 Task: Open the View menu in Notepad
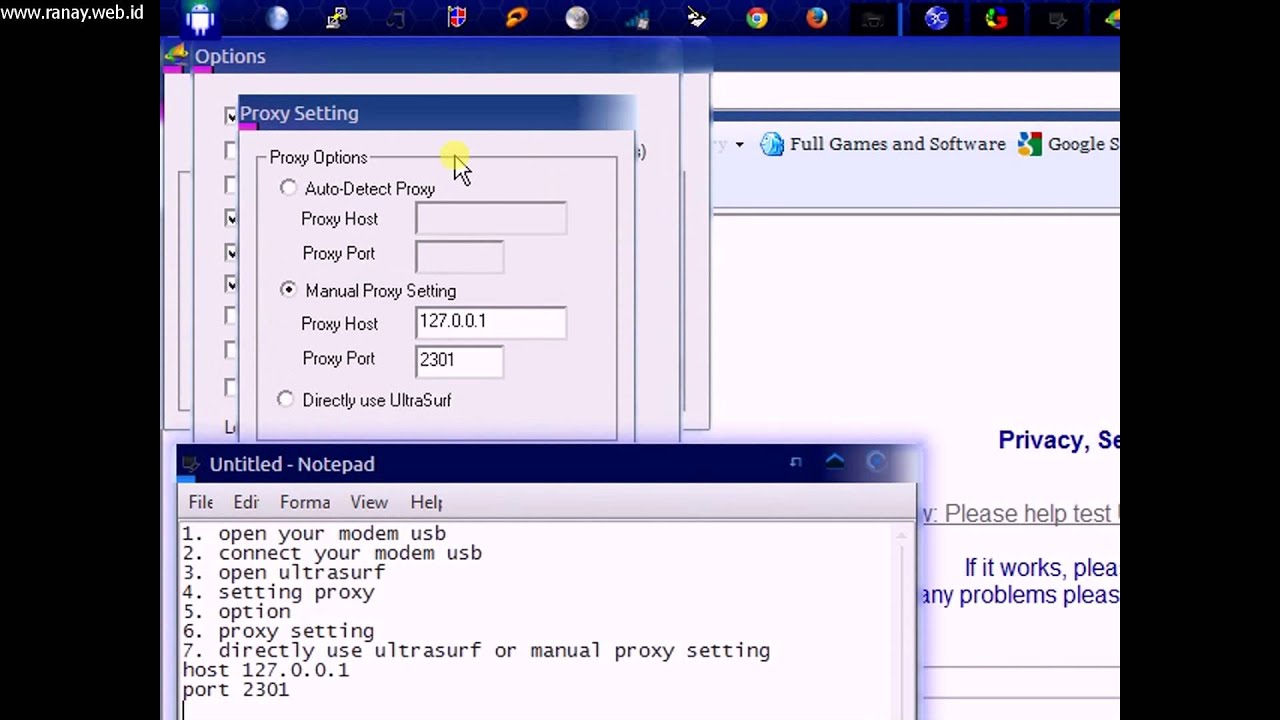point(369,502)
